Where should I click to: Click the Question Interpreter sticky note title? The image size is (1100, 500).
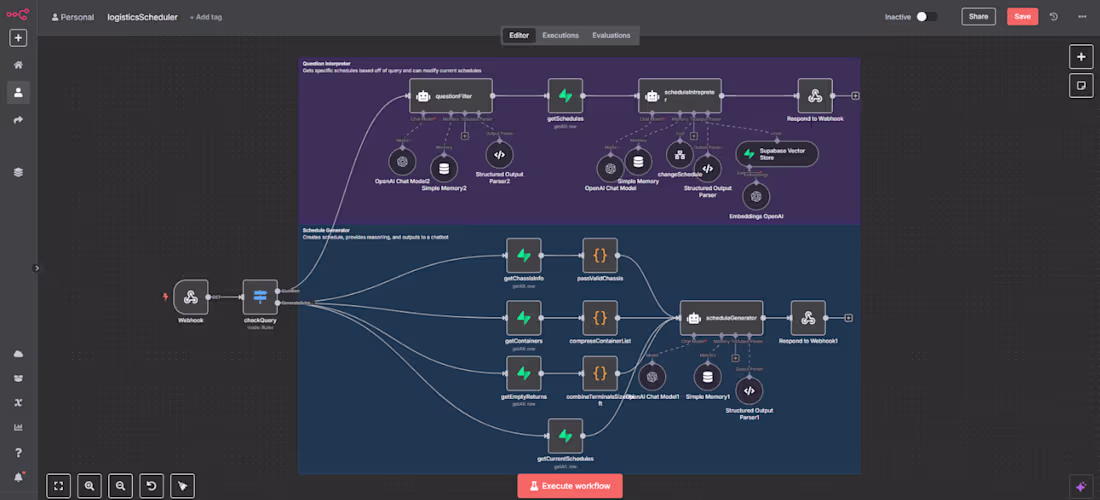pyautogui.click(x=327, y=64)
